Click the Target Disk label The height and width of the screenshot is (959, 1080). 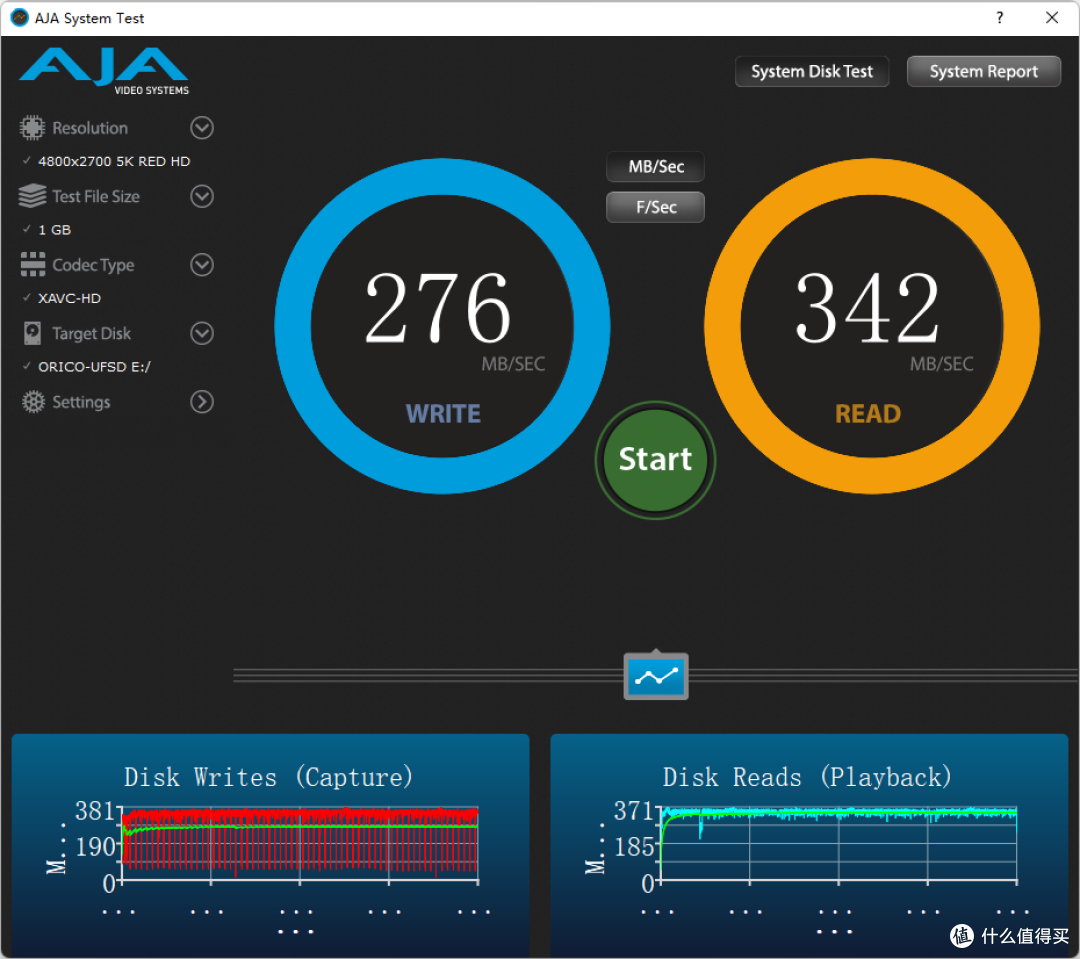click(92, 333)
